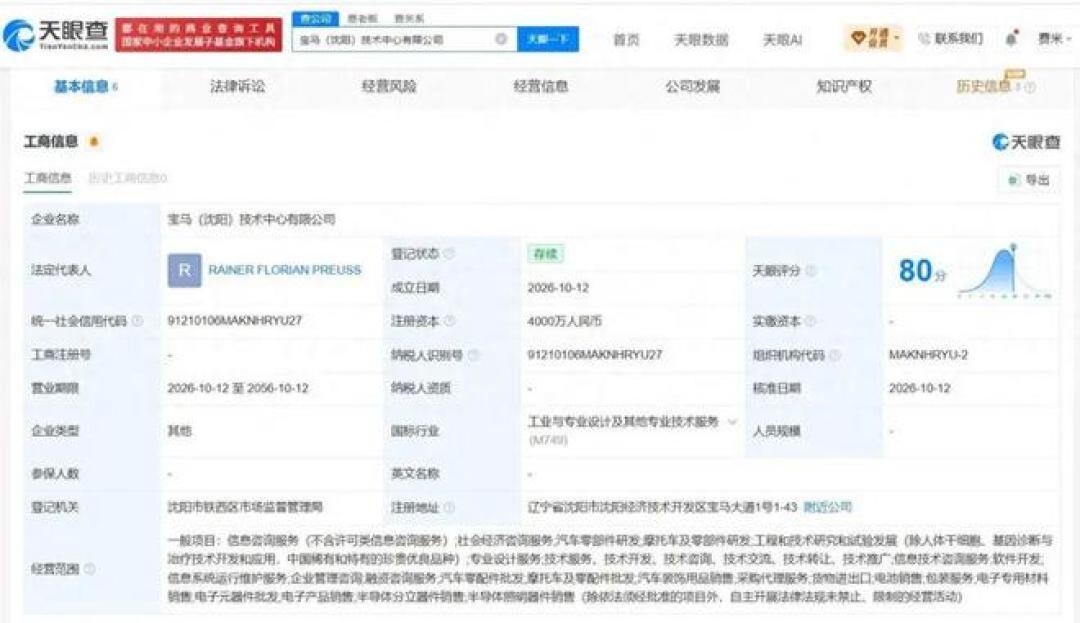Click the help icon beside 统一社会信用代码
The height and width of the screenshot is (623, 1080).
coord(137,321)
